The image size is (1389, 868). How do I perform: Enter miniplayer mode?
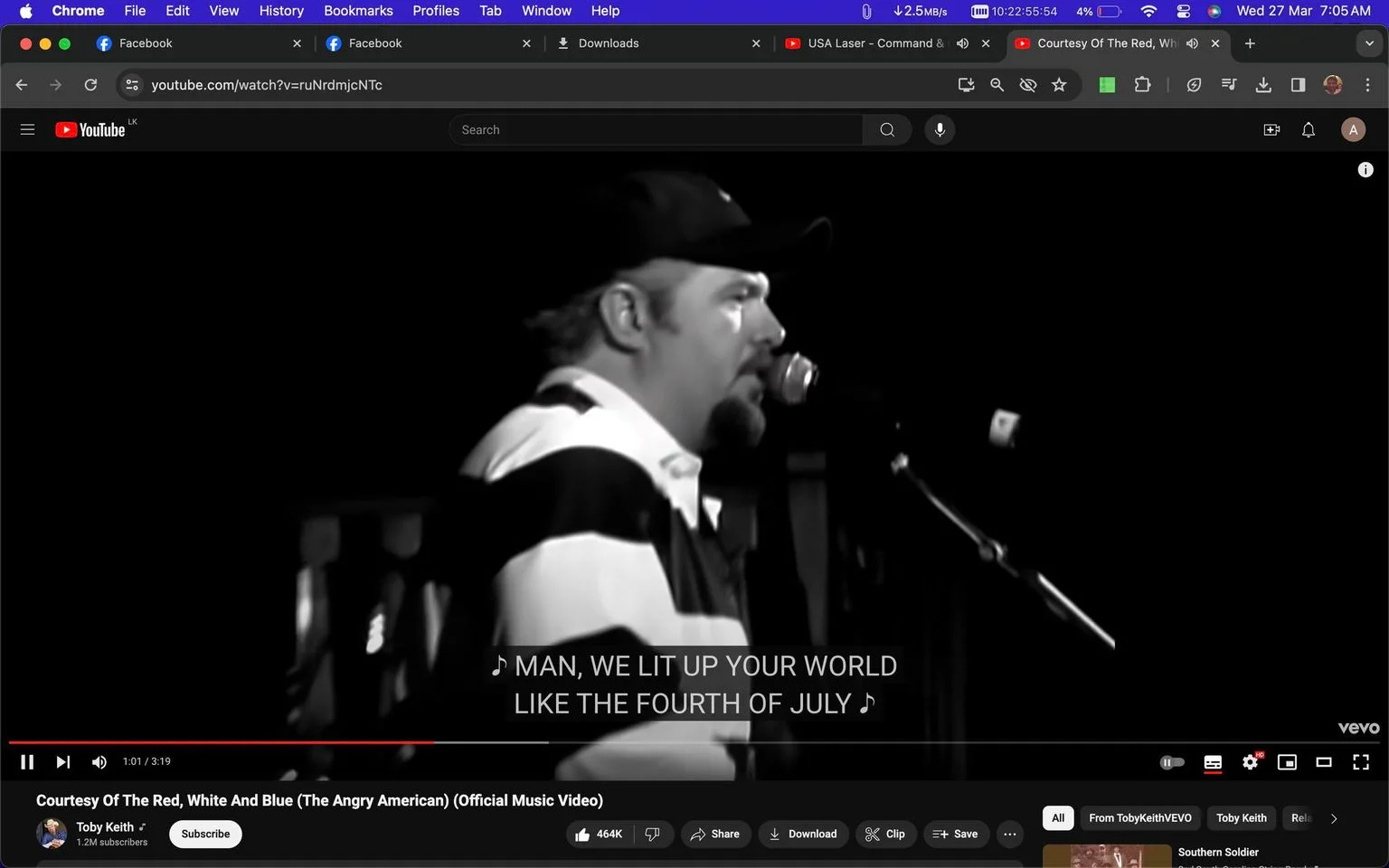1287,762
